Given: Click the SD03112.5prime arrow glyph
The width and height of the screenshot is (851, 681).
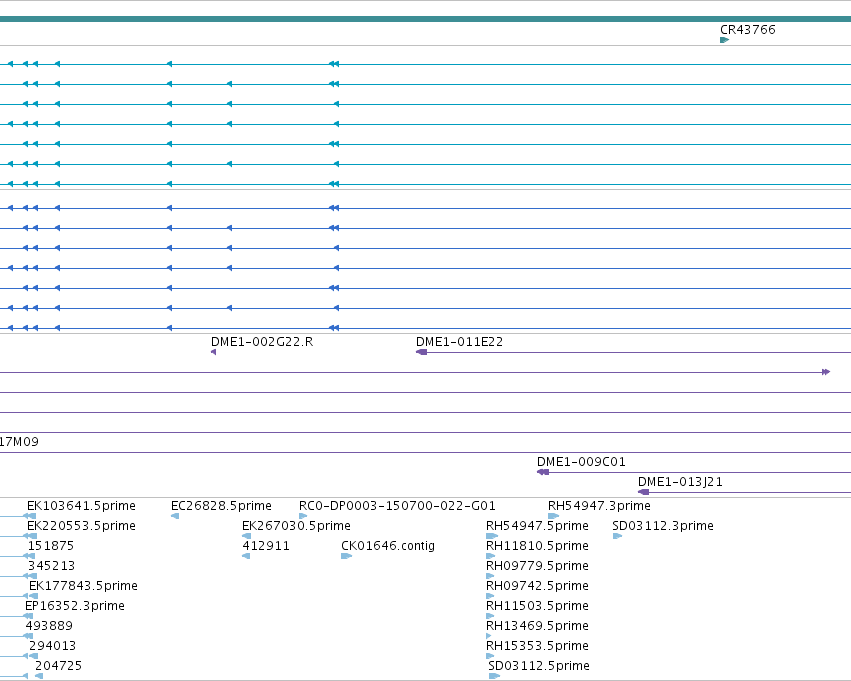Looking at the screenshot, I should [494, 676].
